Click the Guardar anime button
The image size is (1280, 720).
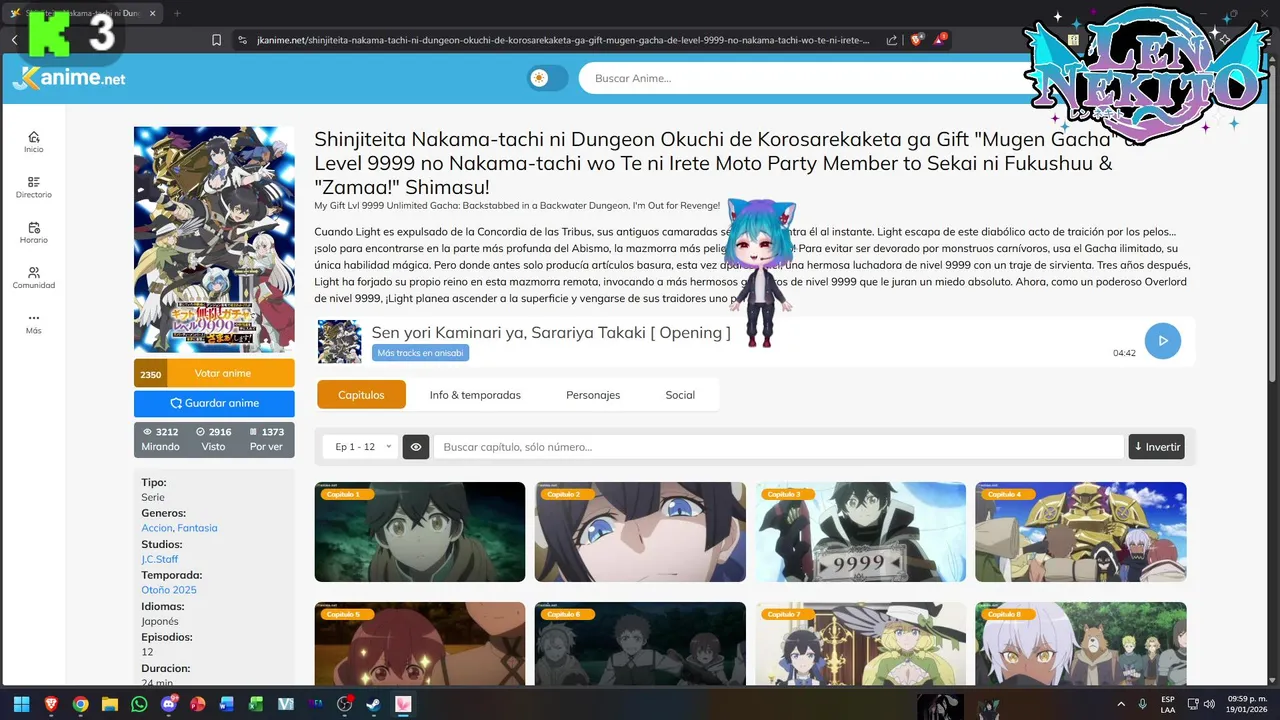coord(214,403)
